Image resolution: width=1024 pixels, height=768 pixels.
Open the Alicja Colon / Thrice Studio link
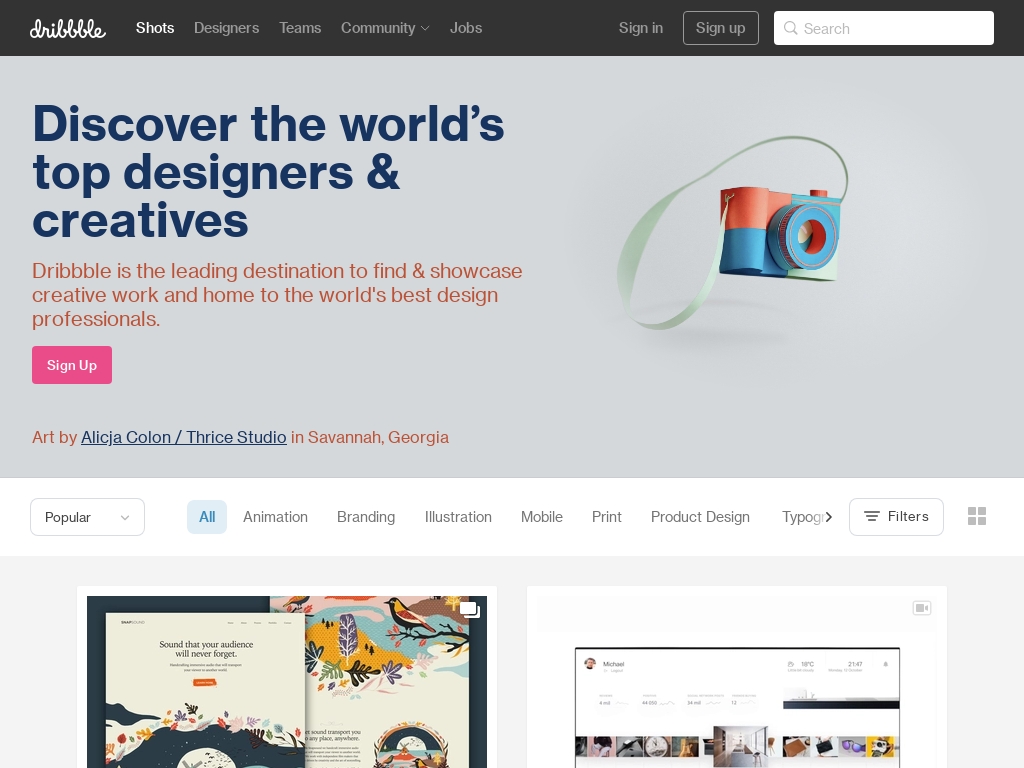pyautogui.click(x=184, y=437)
